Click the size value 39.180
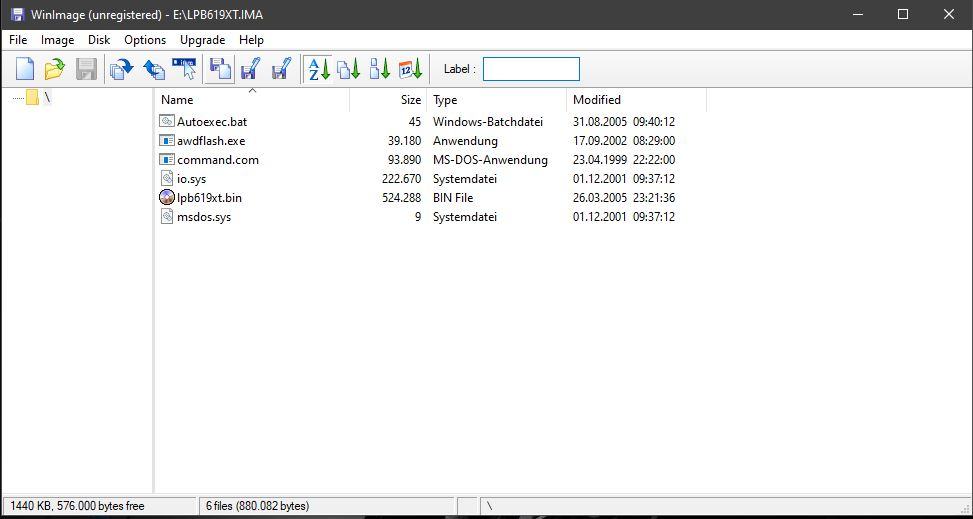Viewport: 973px width, 519px height. tap(405, 141)
